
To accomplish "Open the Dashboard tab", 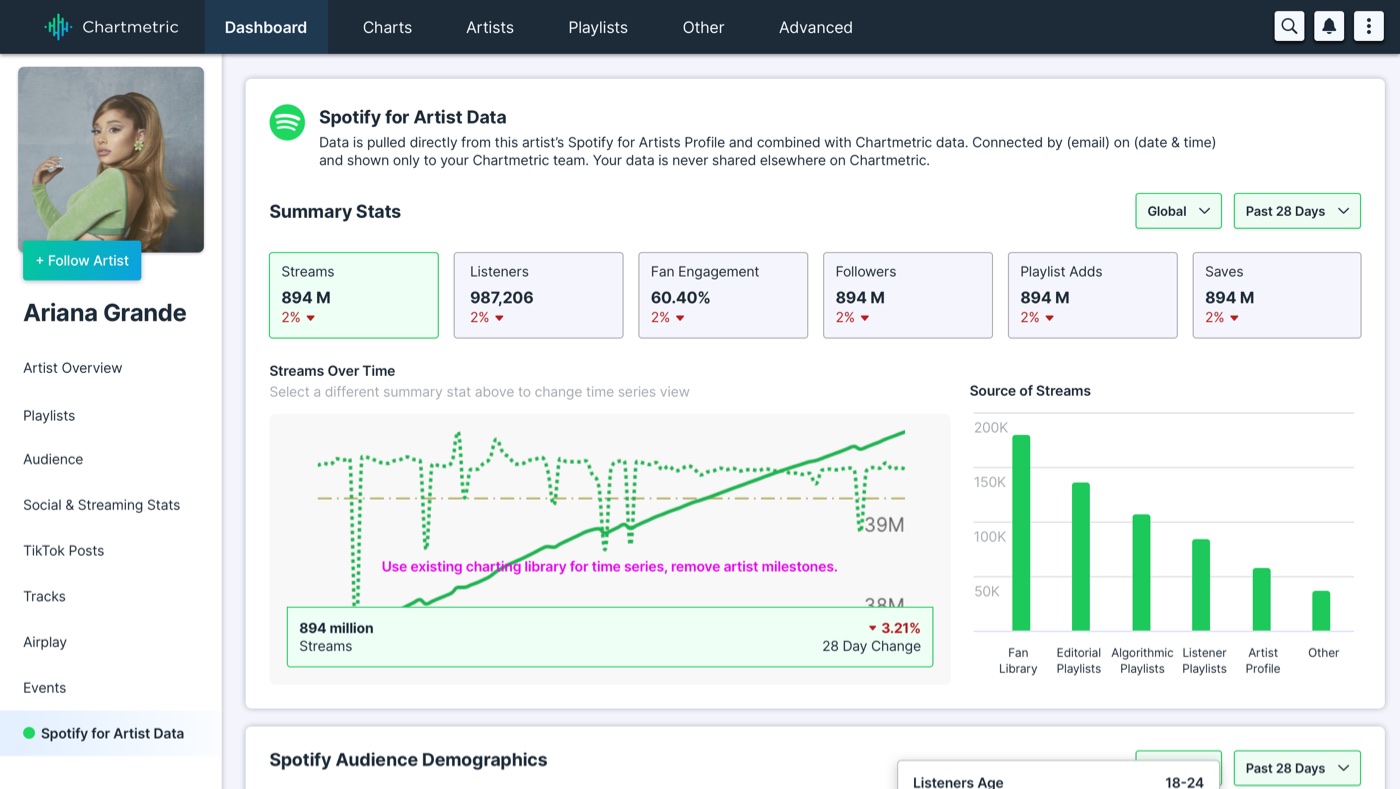I will 266,27.
